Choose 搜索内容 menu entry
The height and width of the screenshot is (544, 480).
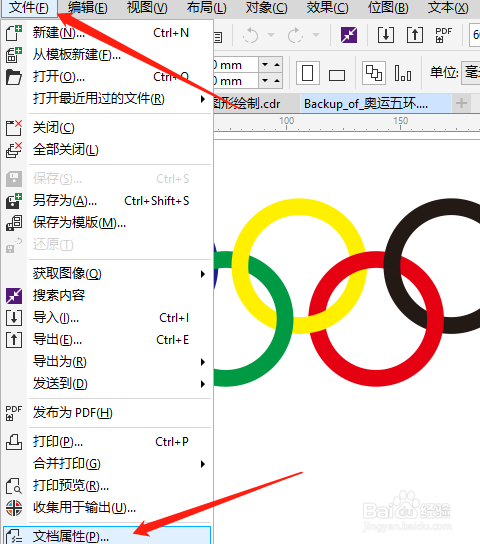click(108, 296)
